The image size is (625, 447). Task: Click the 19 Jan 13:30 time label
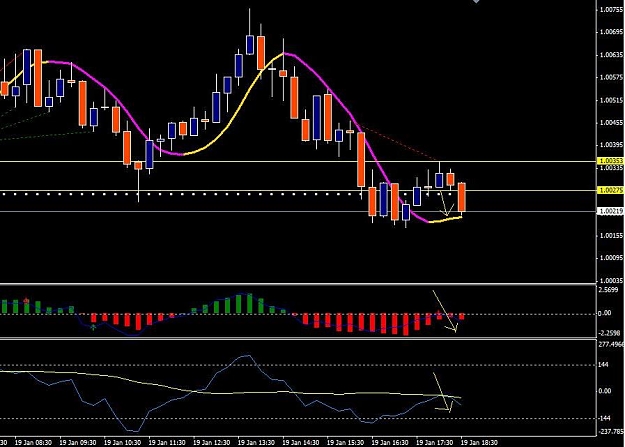tap(256, 443)
